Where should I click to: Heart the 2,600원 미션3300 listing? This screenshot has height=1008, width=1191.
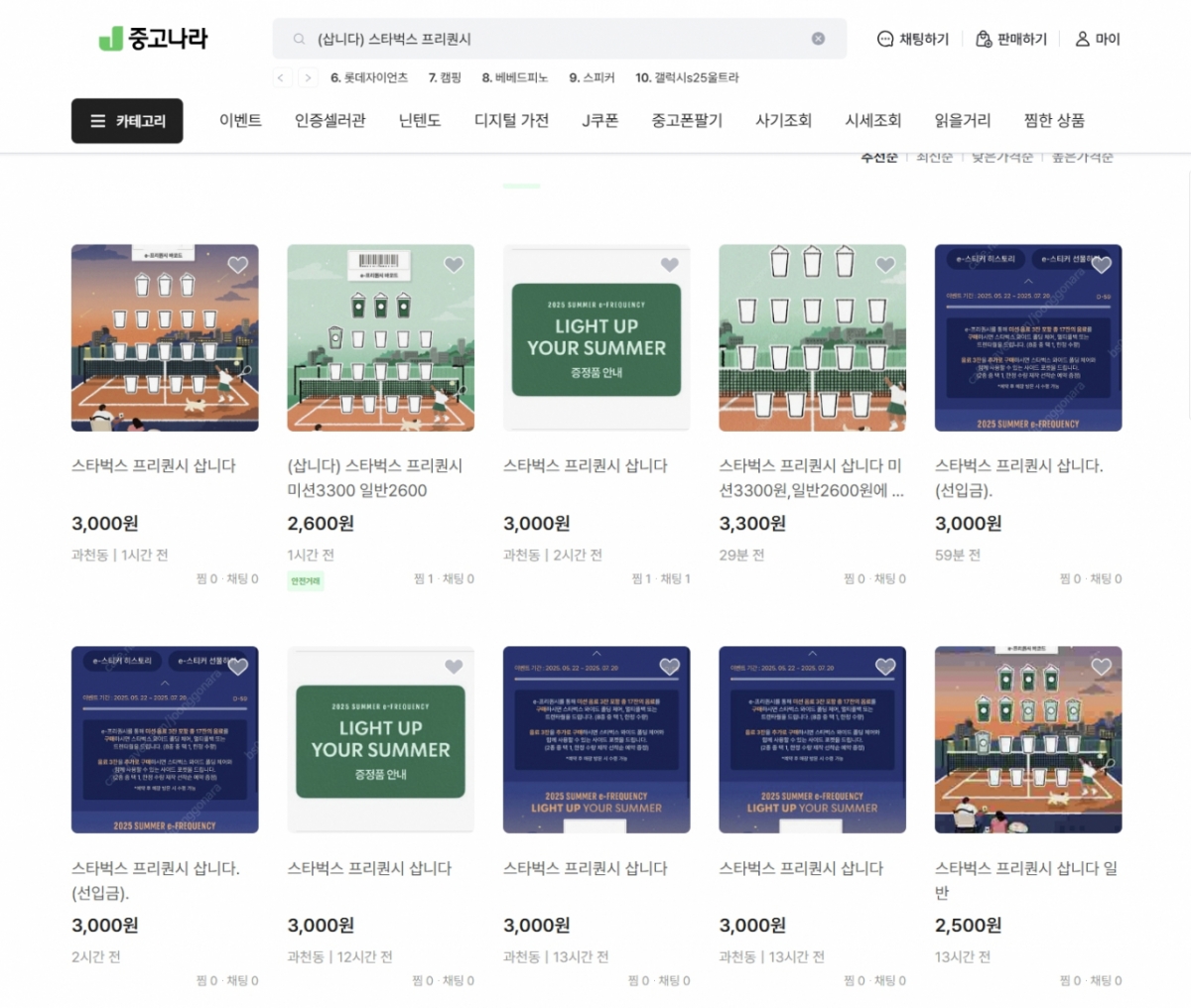point(454,264)
